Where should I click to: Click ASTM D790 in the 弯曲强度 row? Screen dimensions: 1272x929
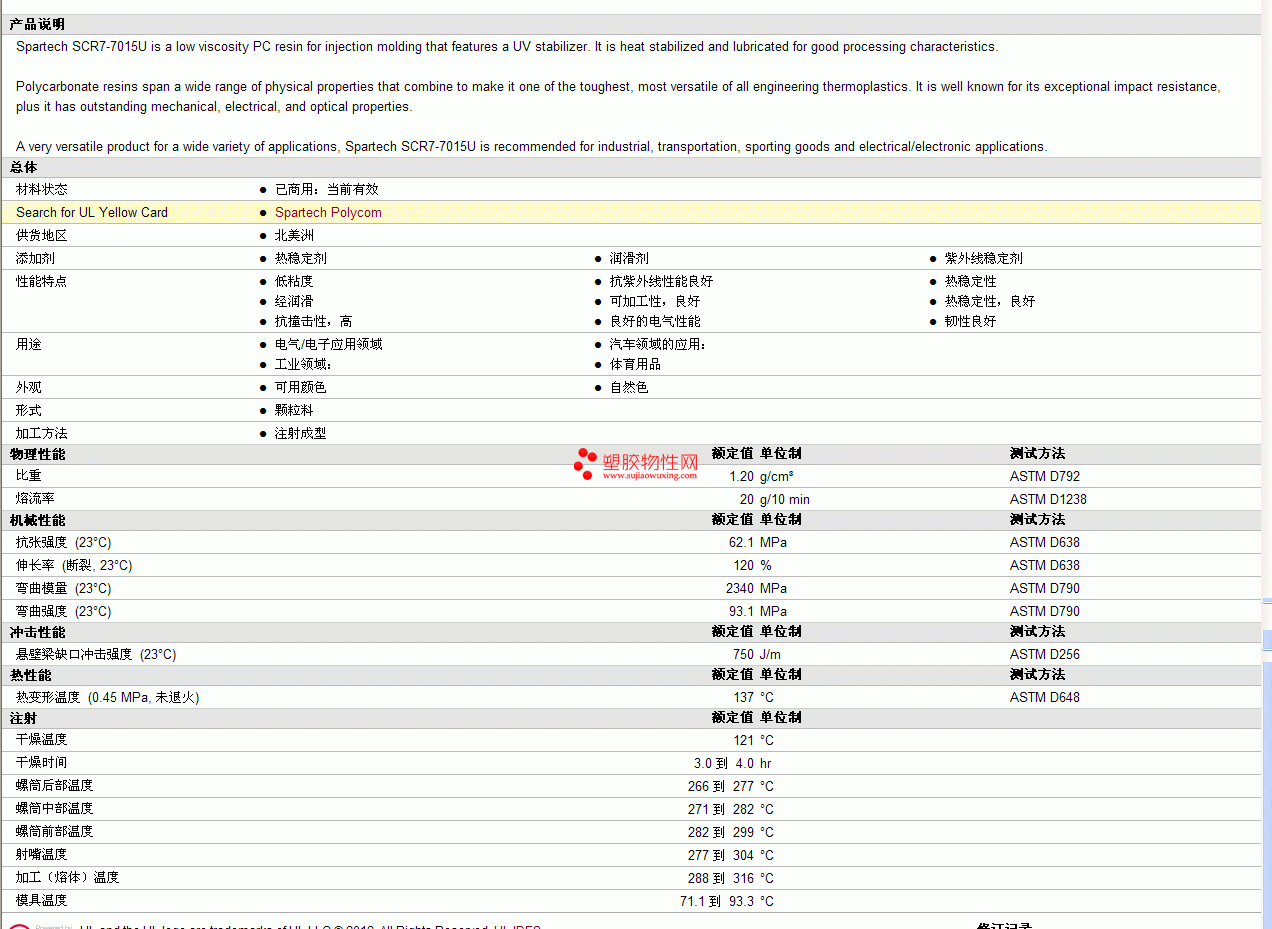[x=1045, y=611]
